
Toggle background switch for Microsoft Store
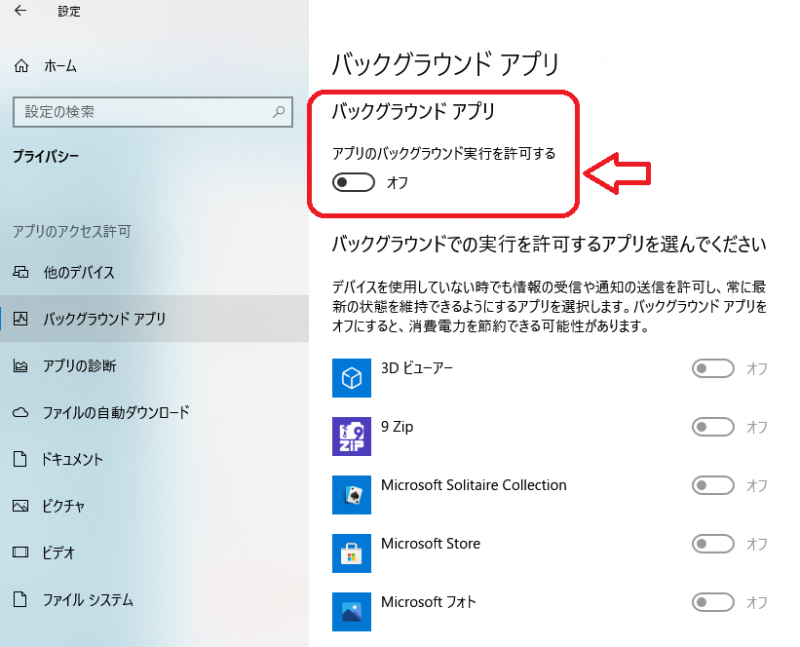[713, 544]
